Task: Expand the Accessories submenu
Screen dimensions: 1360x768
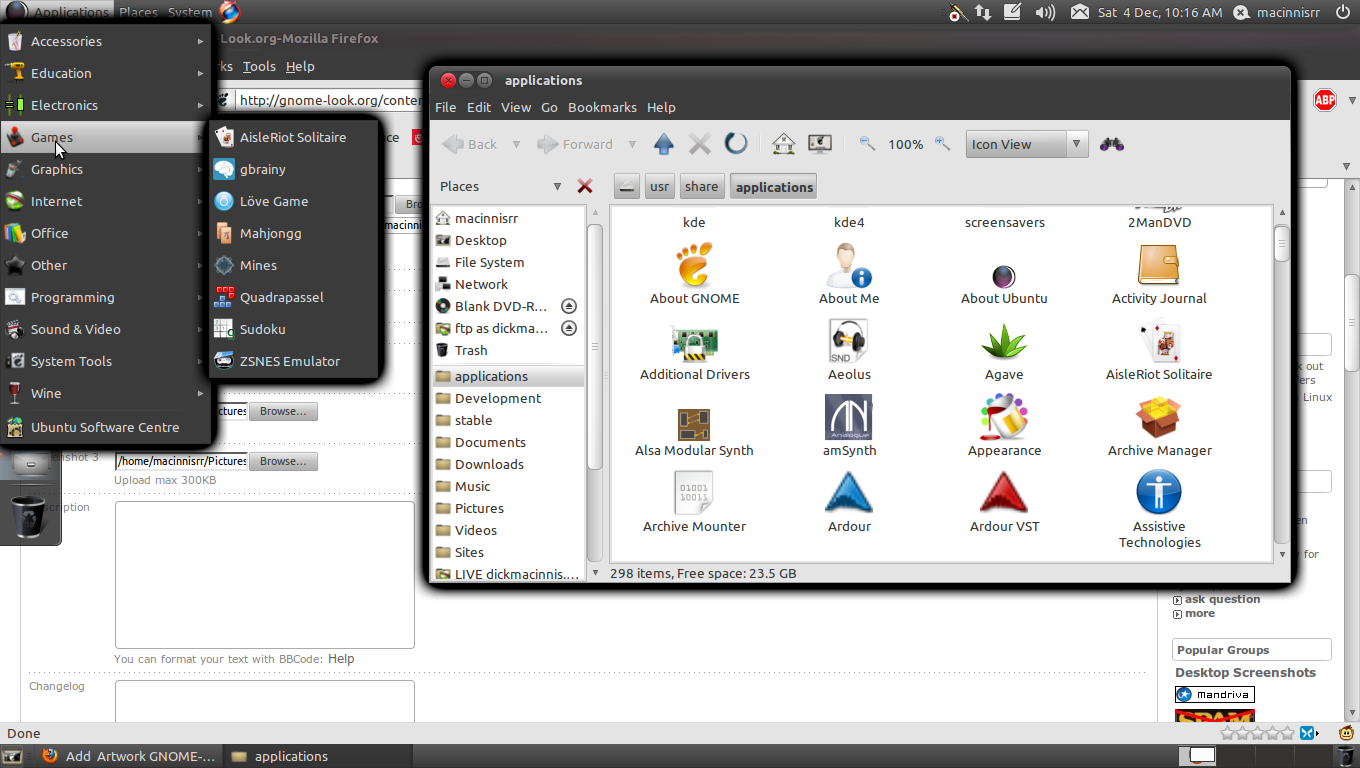Action: tap(106, 41)
